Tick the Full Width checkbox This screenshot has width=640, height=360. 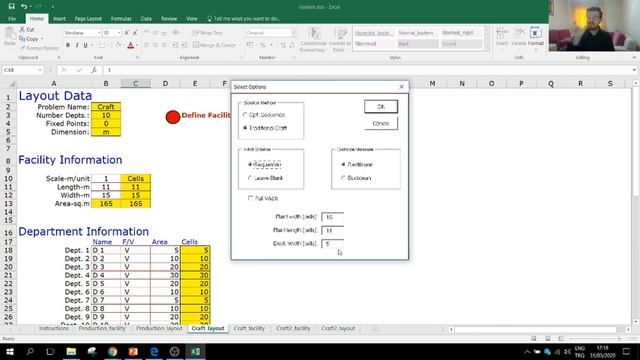pyautogui.click(x=250, y=198)
